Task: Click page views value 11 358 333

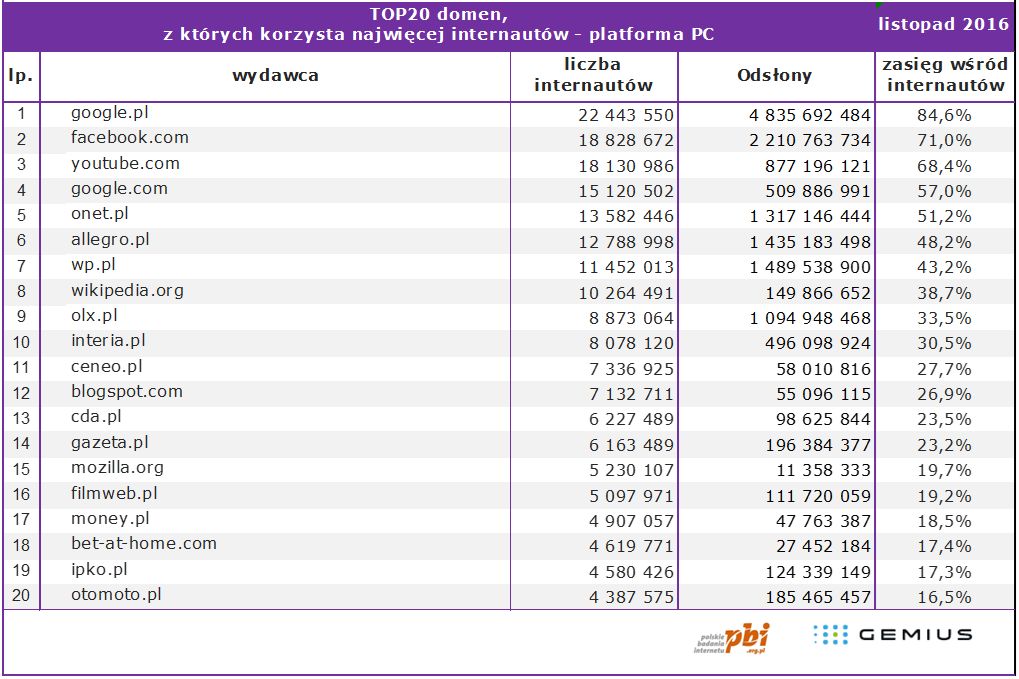Action: click(823, 470)
